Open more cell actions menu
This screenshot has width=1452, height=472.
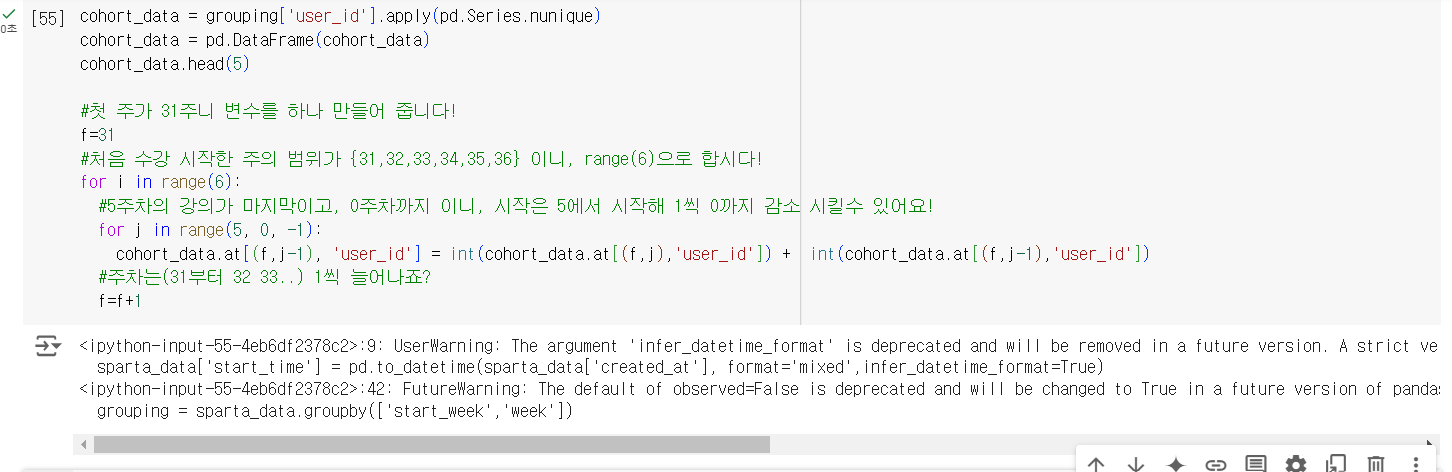click(x=1415, y=463)
